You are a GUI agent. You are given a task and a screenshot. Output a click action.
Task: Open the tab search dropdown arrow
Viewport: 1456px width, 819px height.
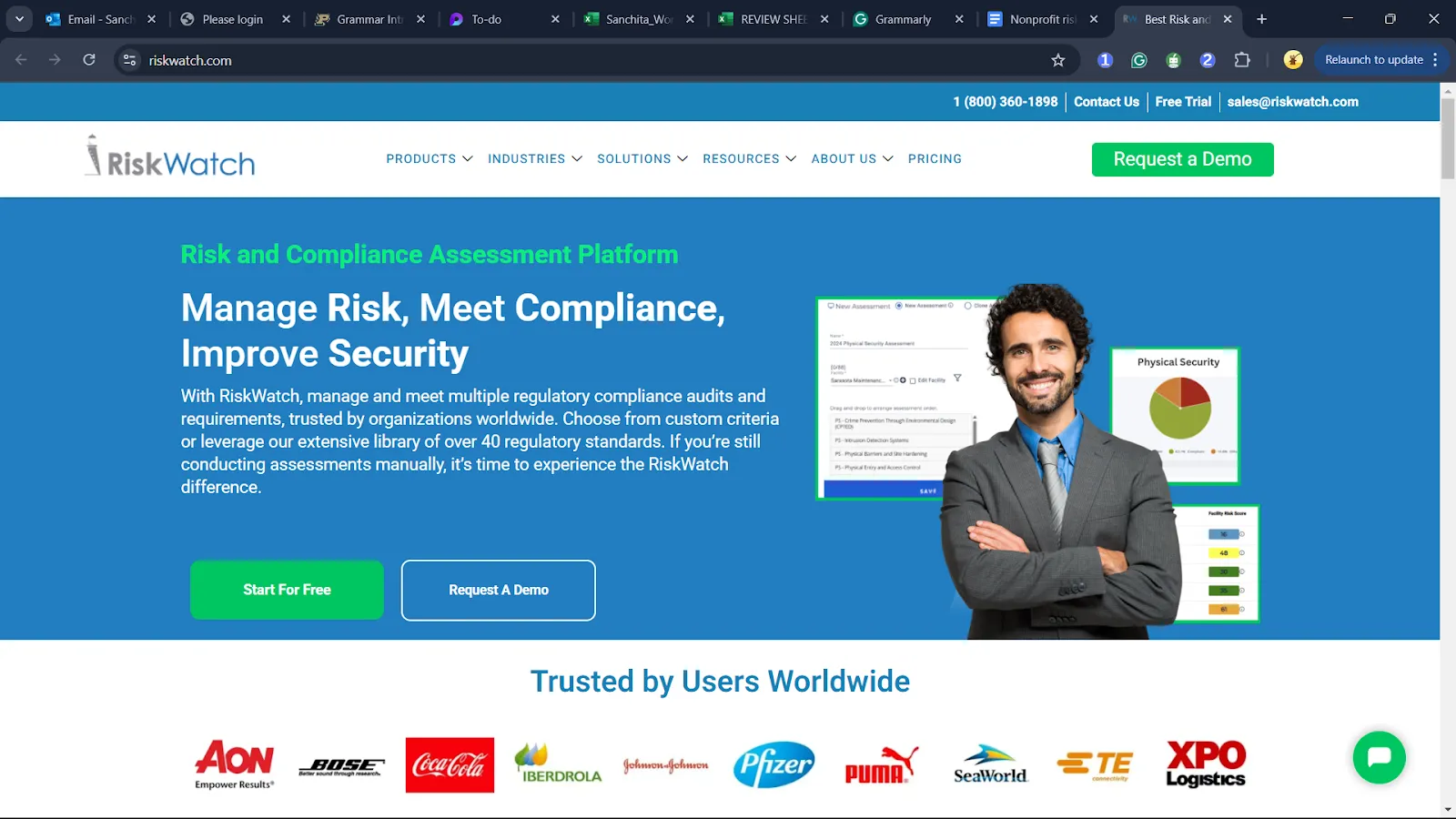pyautogui.click(x=19, y=18)
